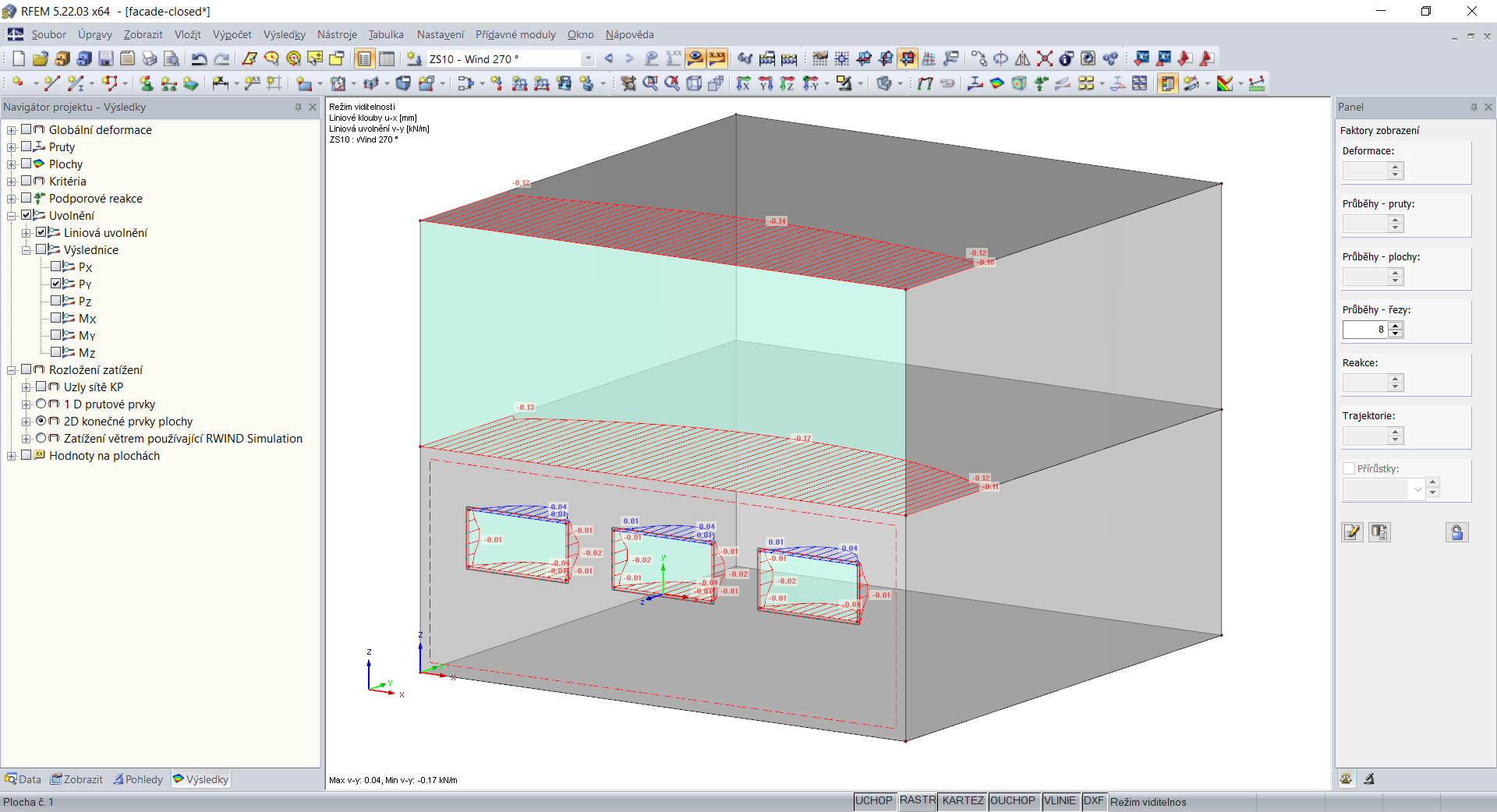Expand Hodnoty na plochách node
This screenshot has width=1497, height=812.
pos(11,456)
